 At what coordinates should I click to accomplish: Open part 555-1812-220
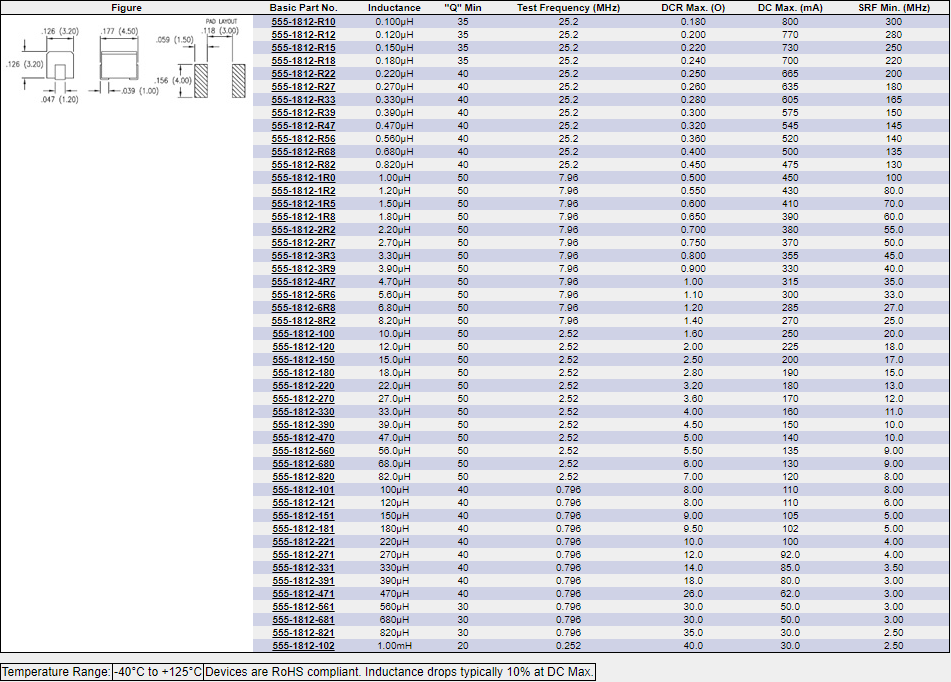[x=304, y=385]
